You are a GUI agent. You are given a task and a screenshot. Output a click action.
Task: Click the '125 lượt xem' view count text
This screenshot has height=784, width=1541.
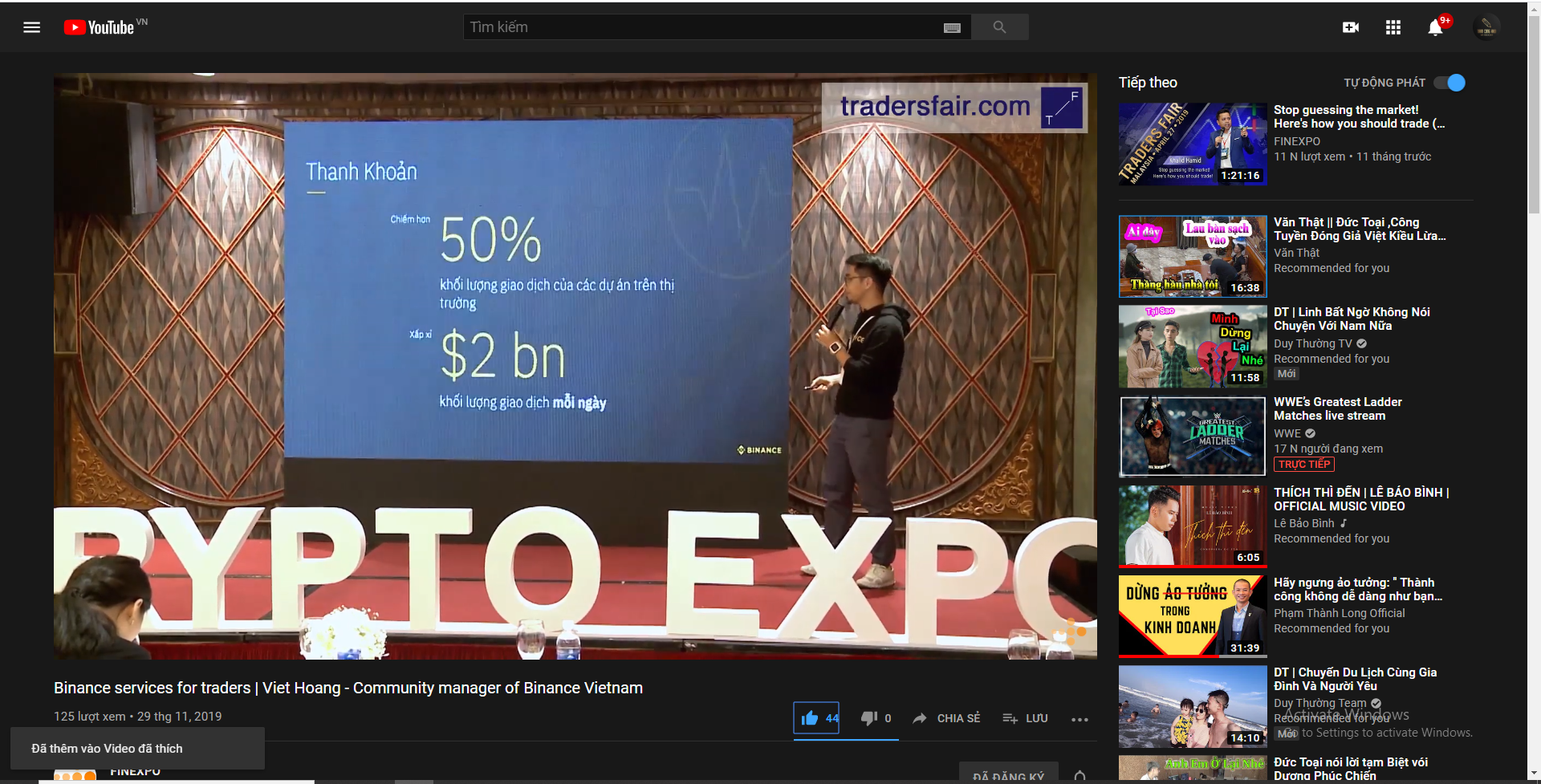[90, 717]
